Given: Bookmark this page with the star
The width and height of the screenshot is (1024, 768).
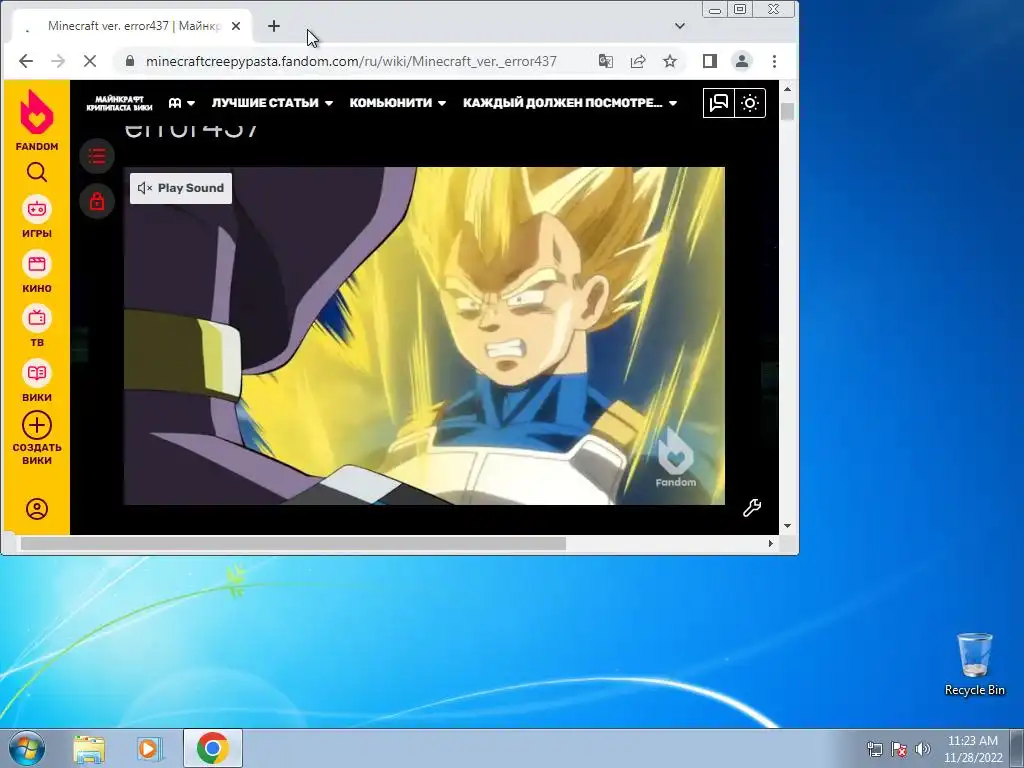Looking at the screenshot, I should click(670, 61).
